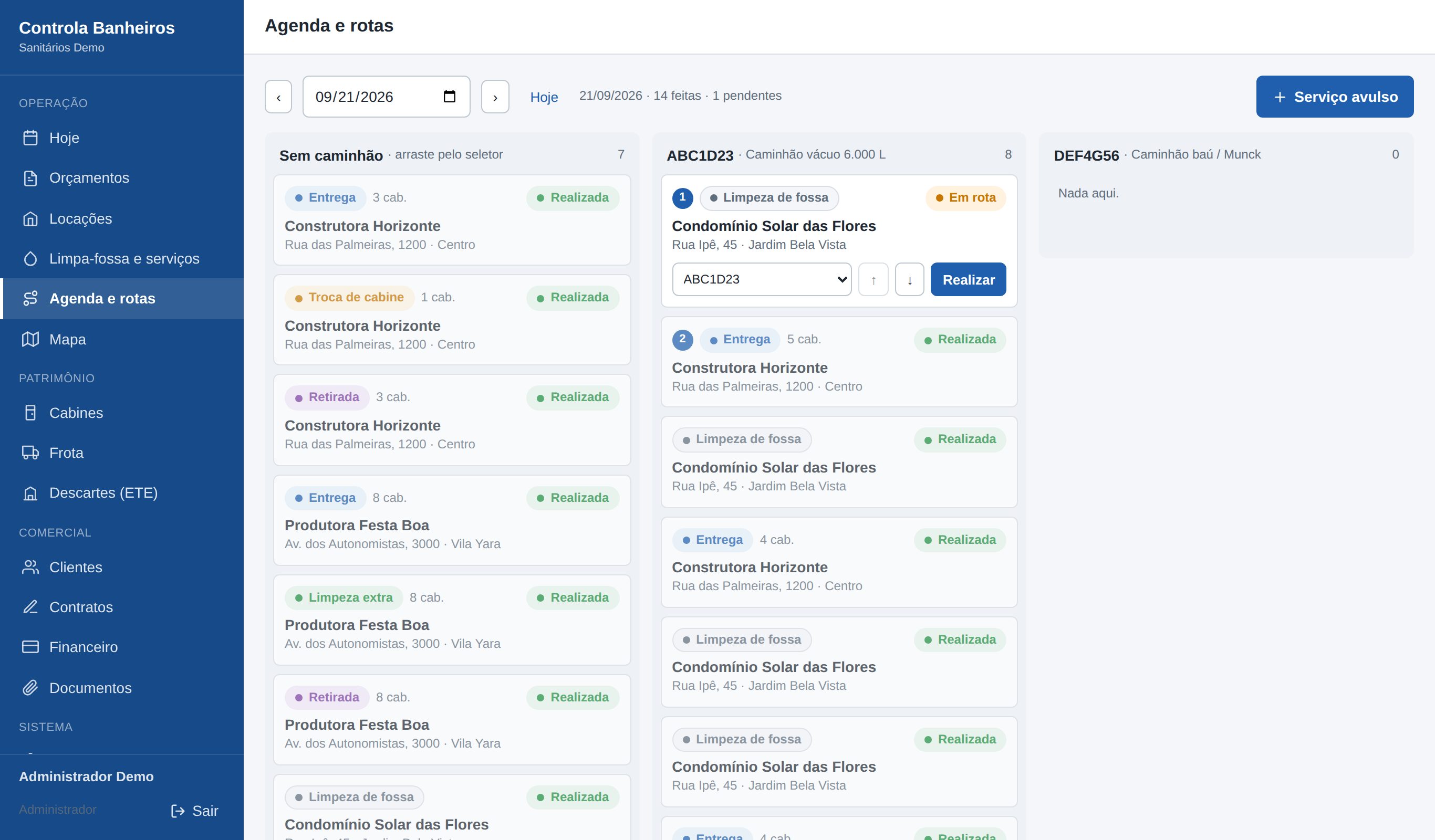1435x840 pixels.
Task: Click the Financeiro card icon
Action: pyautogui.click(x=30, y=647)
